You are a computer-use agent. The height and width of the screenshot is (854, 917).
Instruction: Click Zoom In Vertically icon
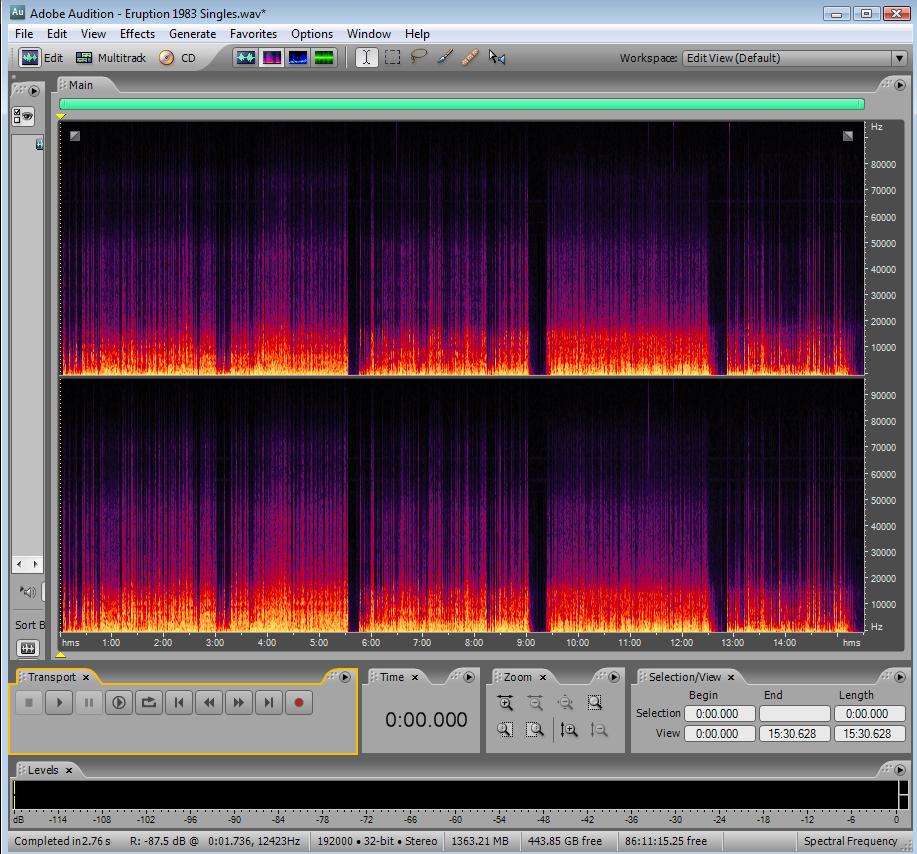(x=569, y=730)
